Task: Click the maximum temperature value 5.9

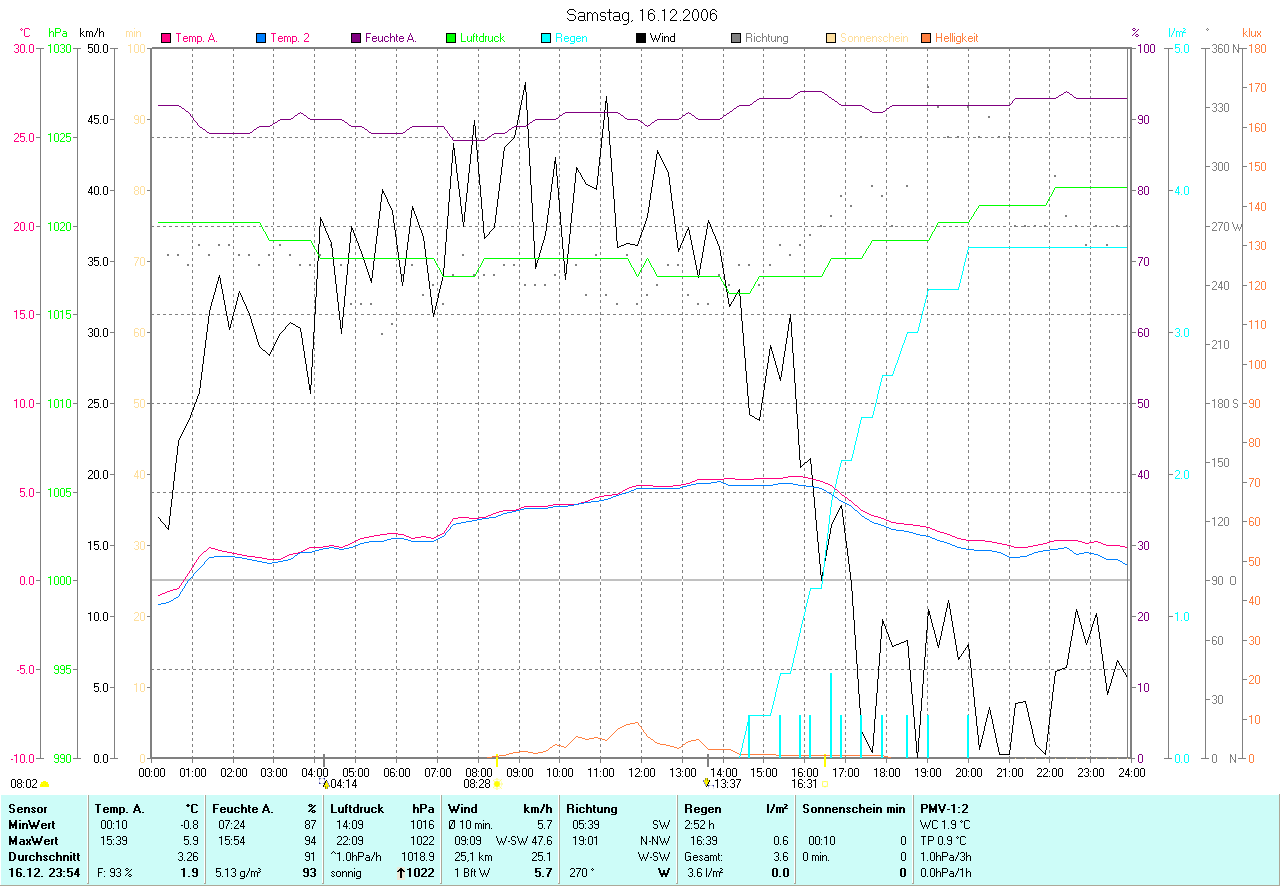Action: (191, 841)
